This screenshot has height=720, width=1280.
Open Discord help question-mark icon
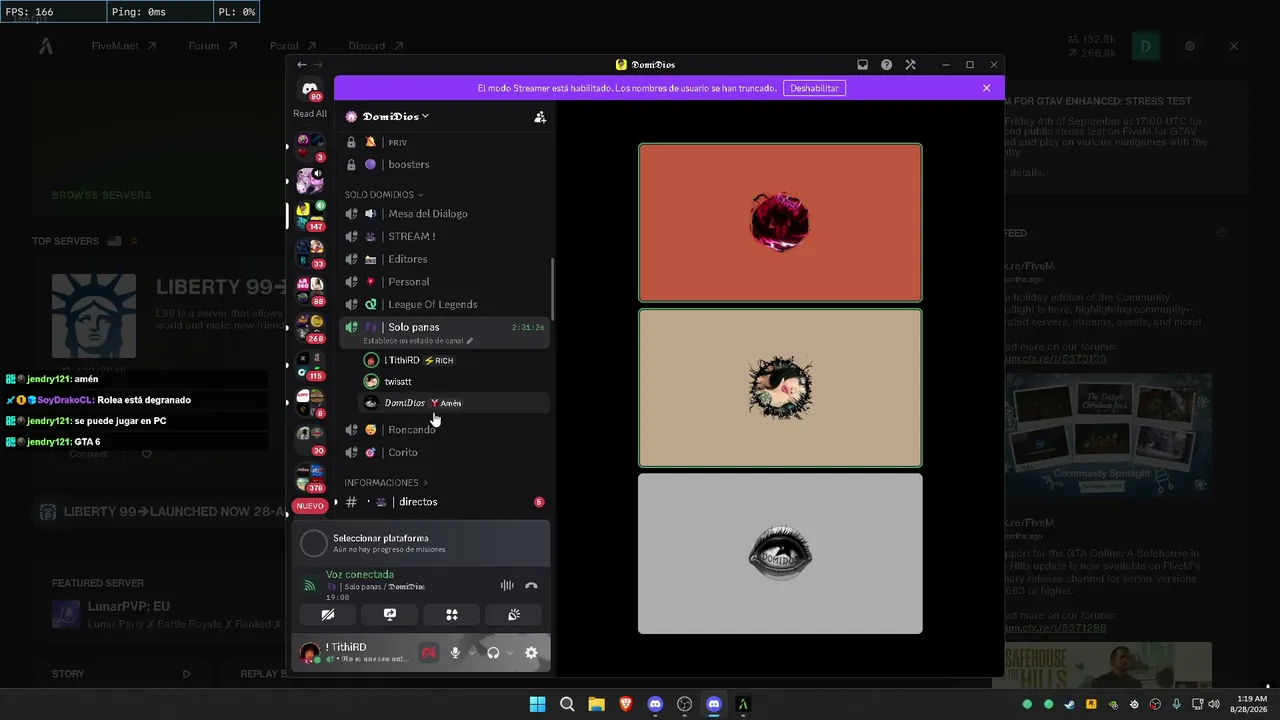click(x=886, y=65)
